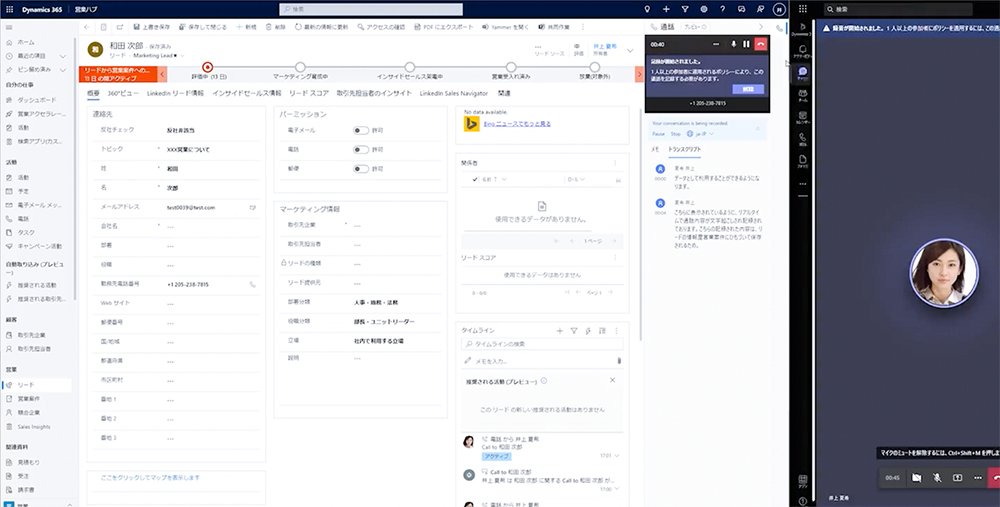Expand the 17:01 timeline call entry chevron
The image size is (1000, 507).
pos(617,456)
